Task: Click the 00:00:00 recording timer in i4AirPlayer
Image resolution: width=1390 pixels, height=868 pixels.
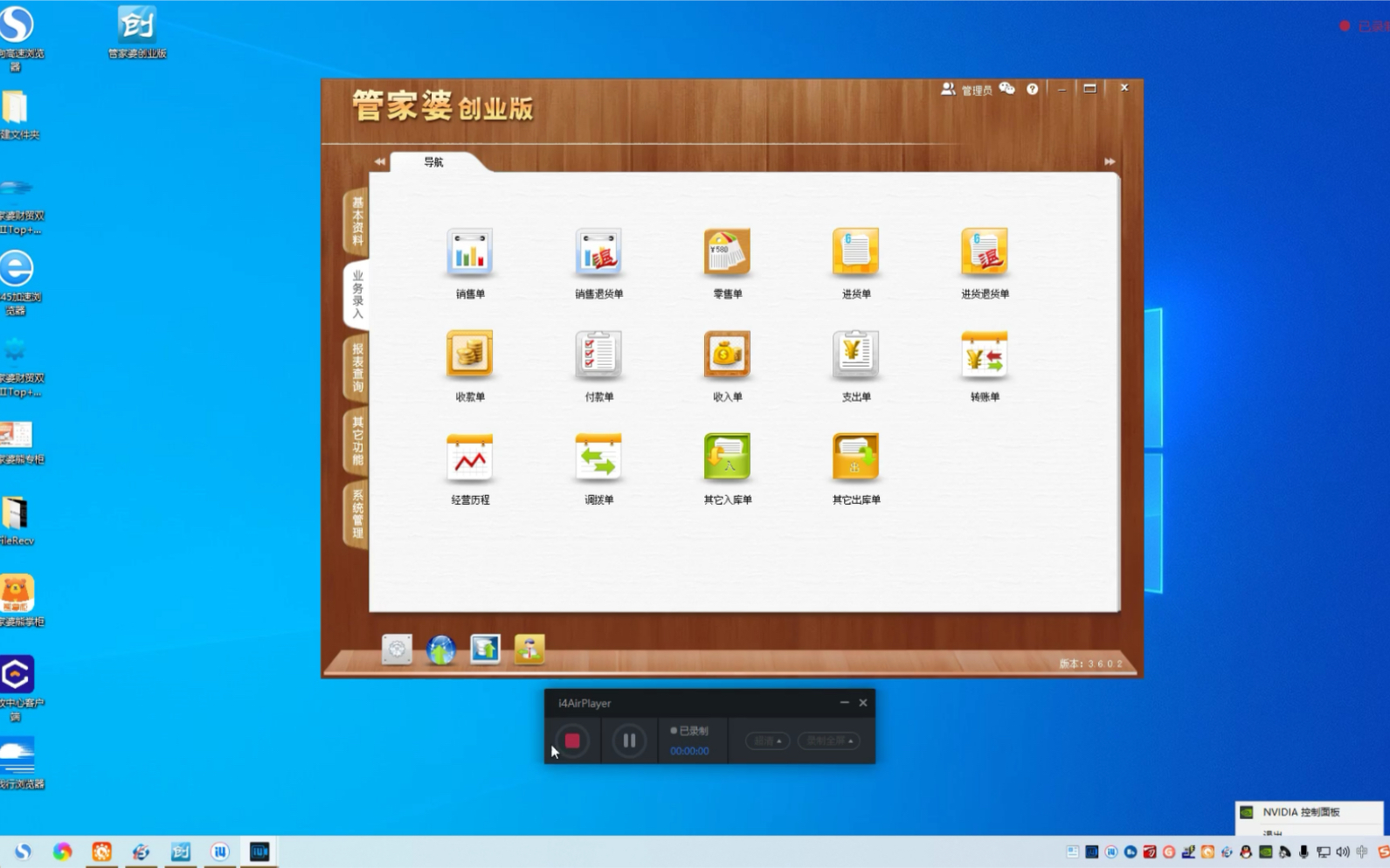Action: pyautogui.click(x=689, y=751)
